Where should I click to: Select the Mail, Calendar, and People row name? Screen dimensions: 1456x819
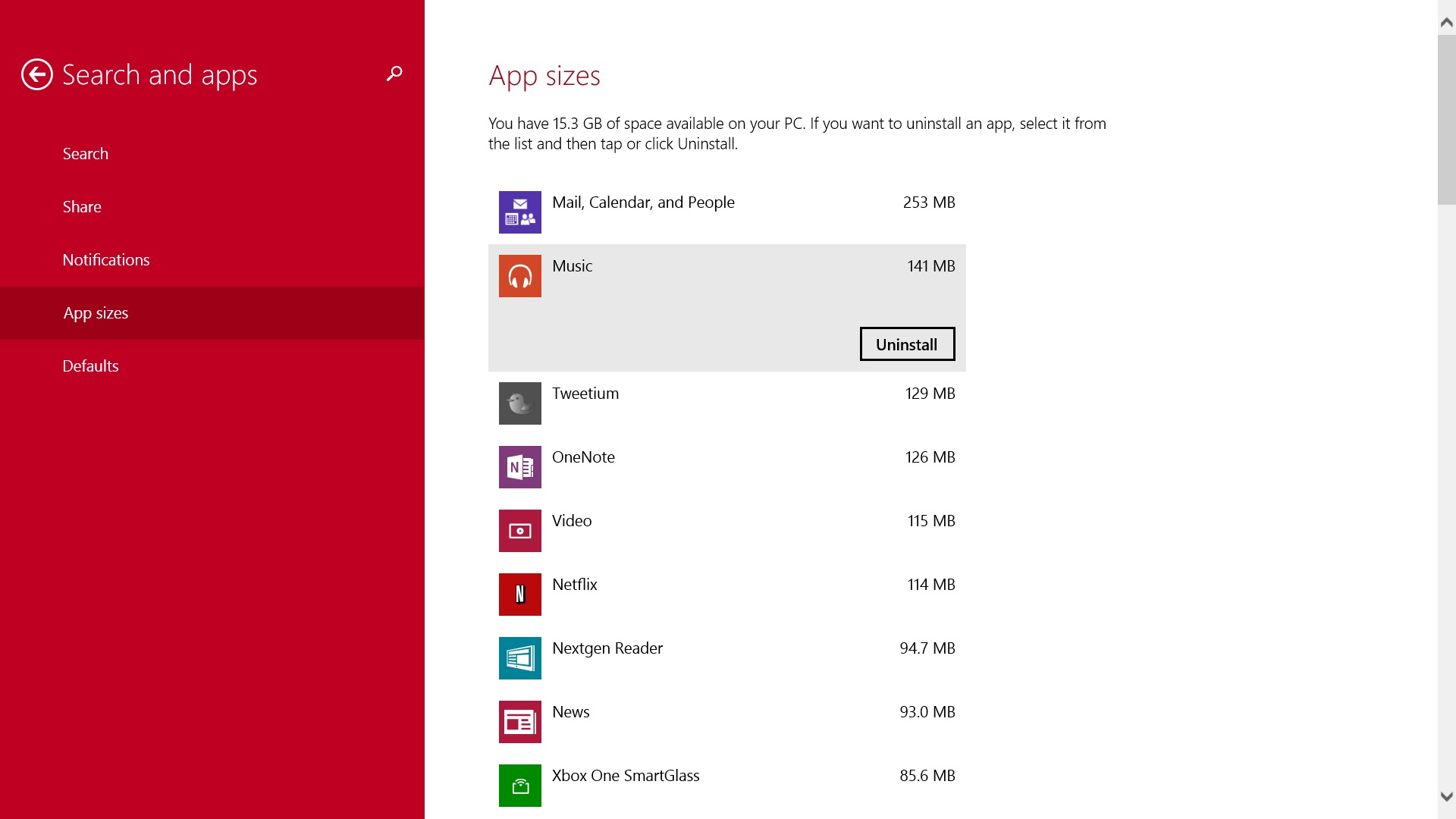(x=643, y=202)
